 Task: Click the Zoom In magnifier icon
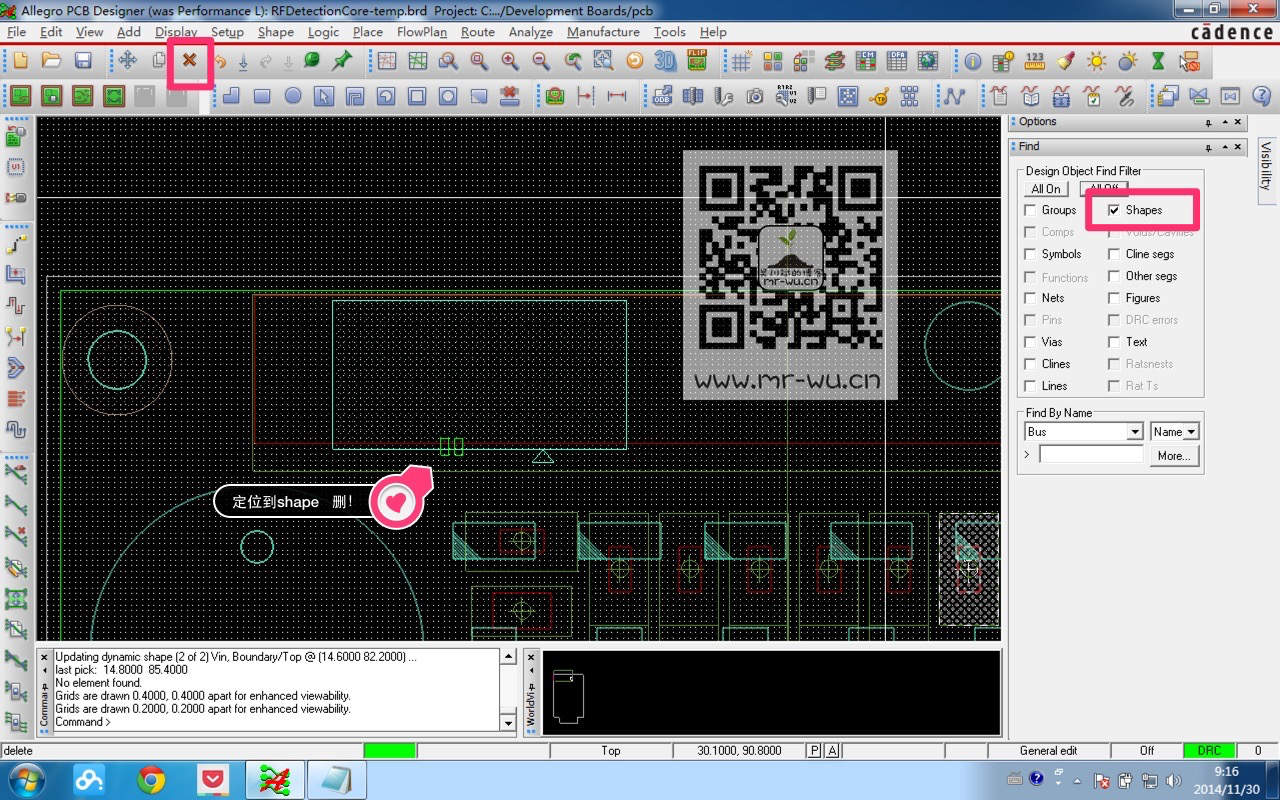[x=510, y=61]
